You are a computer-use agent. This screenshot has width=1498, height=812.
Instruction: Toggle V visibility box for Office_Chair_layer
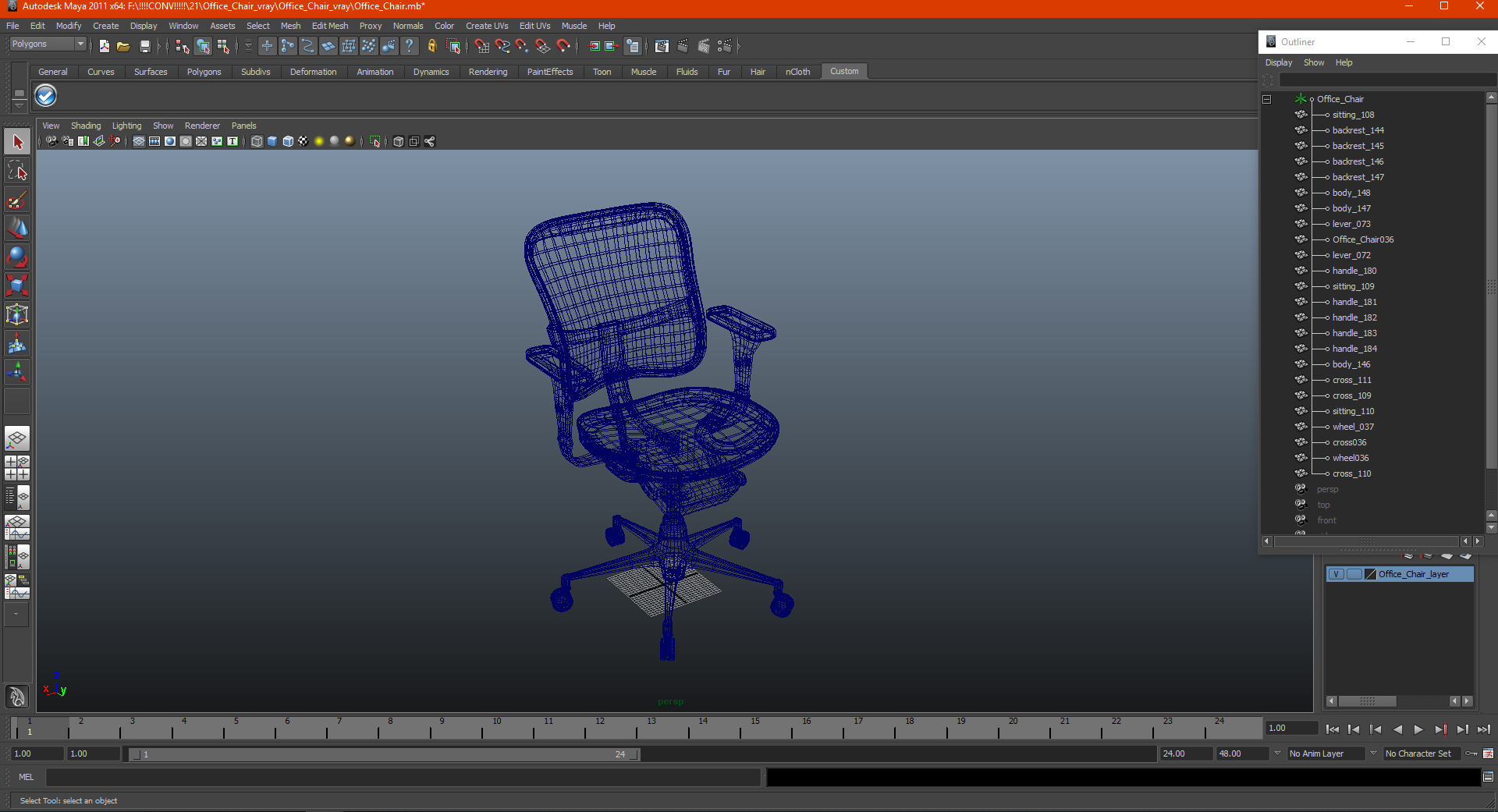pyautogui.click(x=1336, y=574)
